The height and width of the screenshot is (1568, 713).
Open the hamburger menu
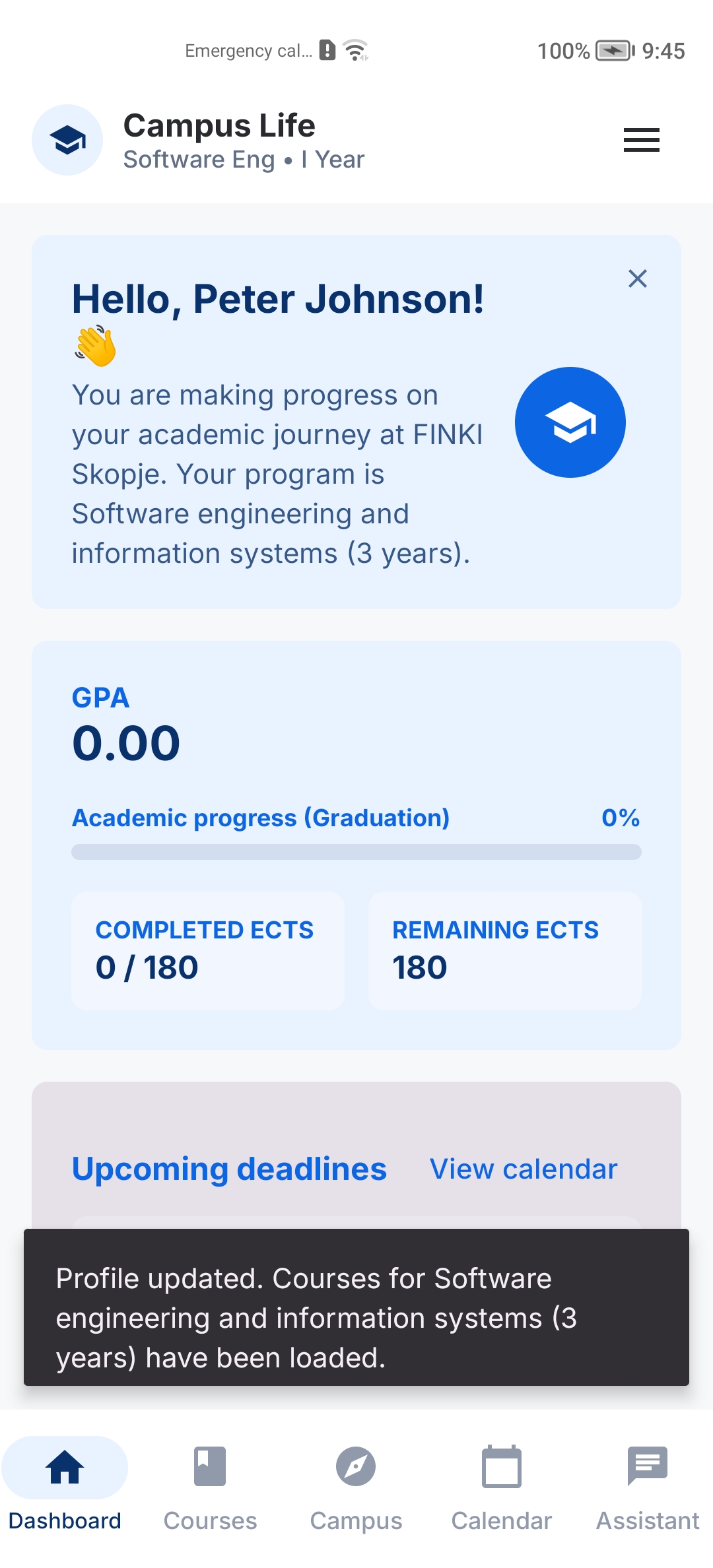tap(641, 140)
